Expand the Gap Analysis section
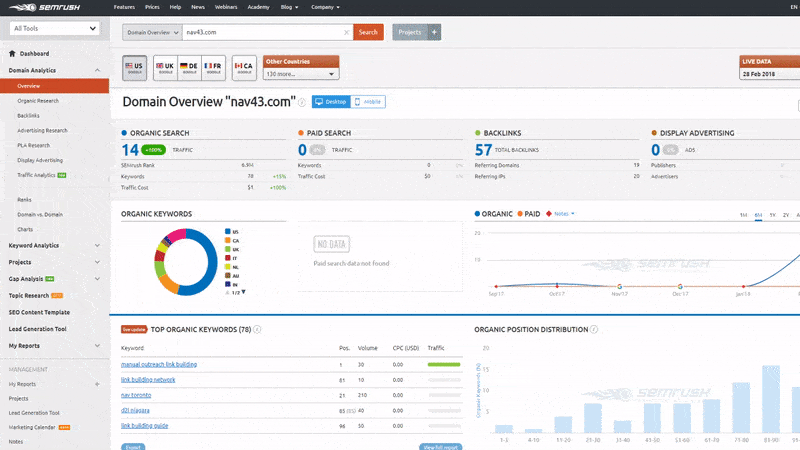800x450 pixels. [x=97, y=279]
